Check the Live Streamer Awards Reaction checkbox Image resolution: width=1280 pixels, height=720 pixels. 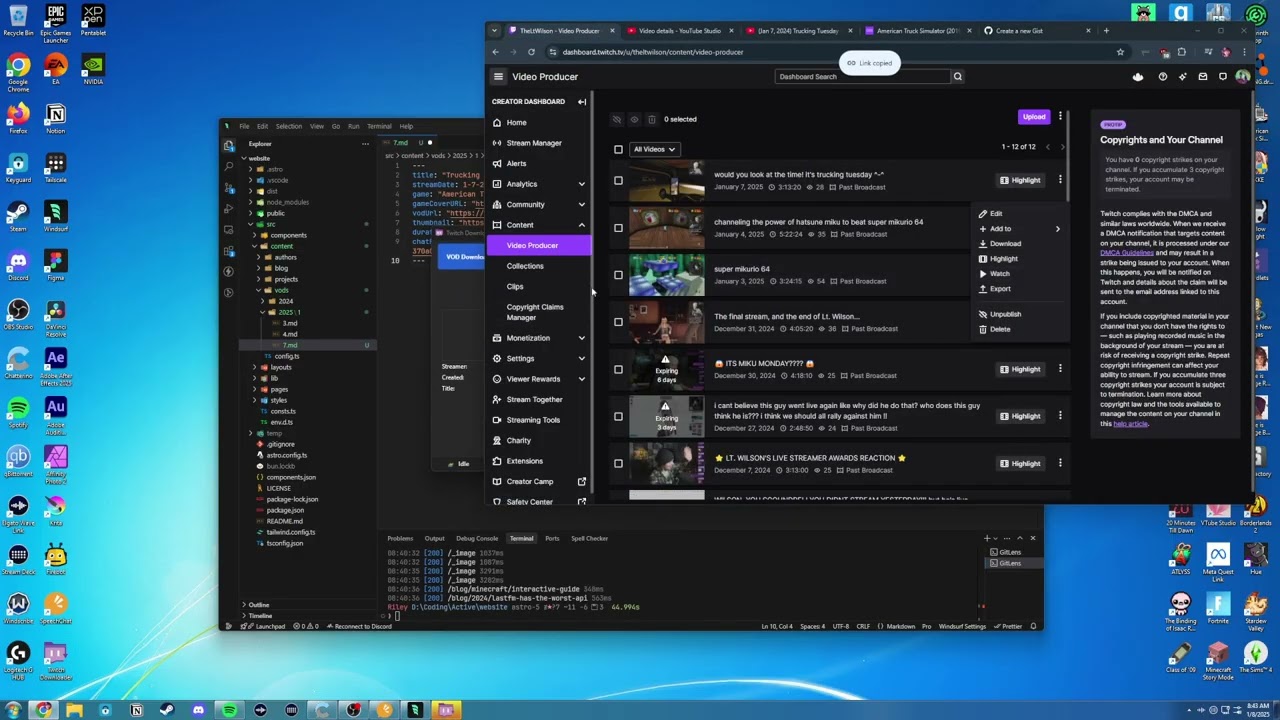pos(618,463)
